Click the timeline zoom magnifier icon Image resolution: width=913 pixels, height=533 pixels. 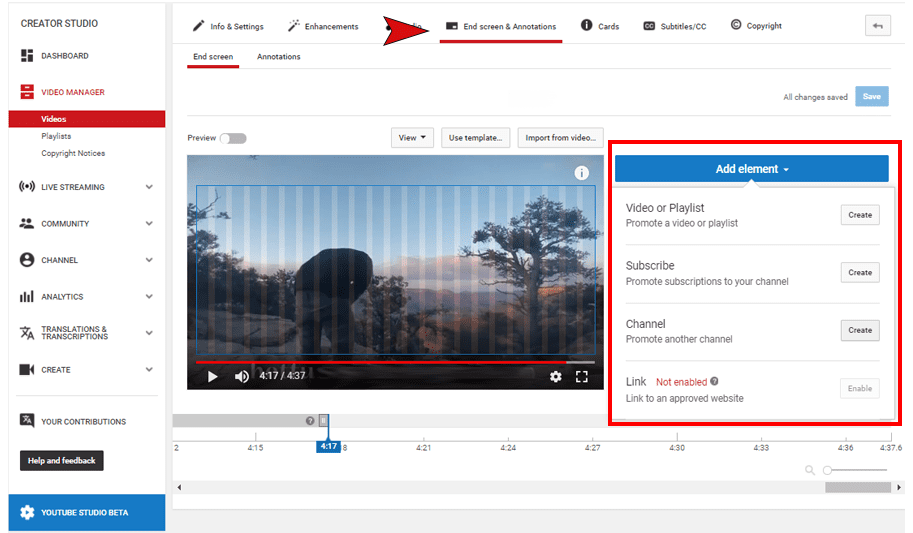coord(809,470)
